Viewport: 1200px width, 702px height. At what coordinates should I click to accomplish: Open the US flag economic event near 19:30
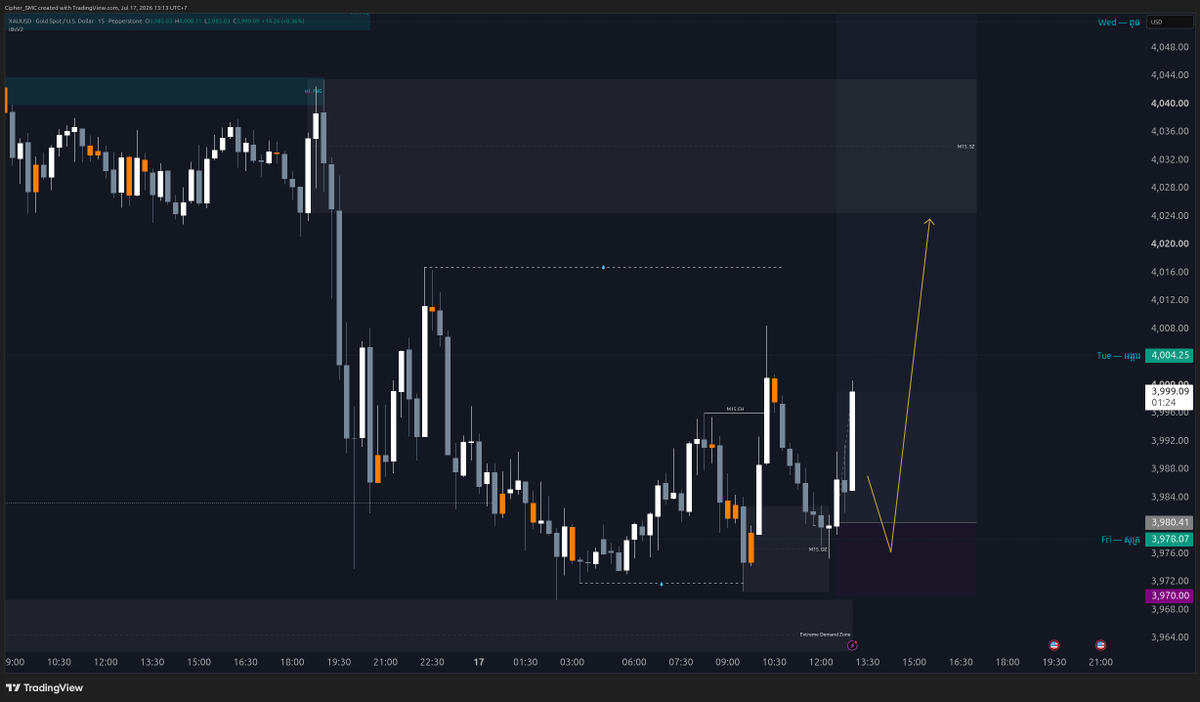[1054, 646]
